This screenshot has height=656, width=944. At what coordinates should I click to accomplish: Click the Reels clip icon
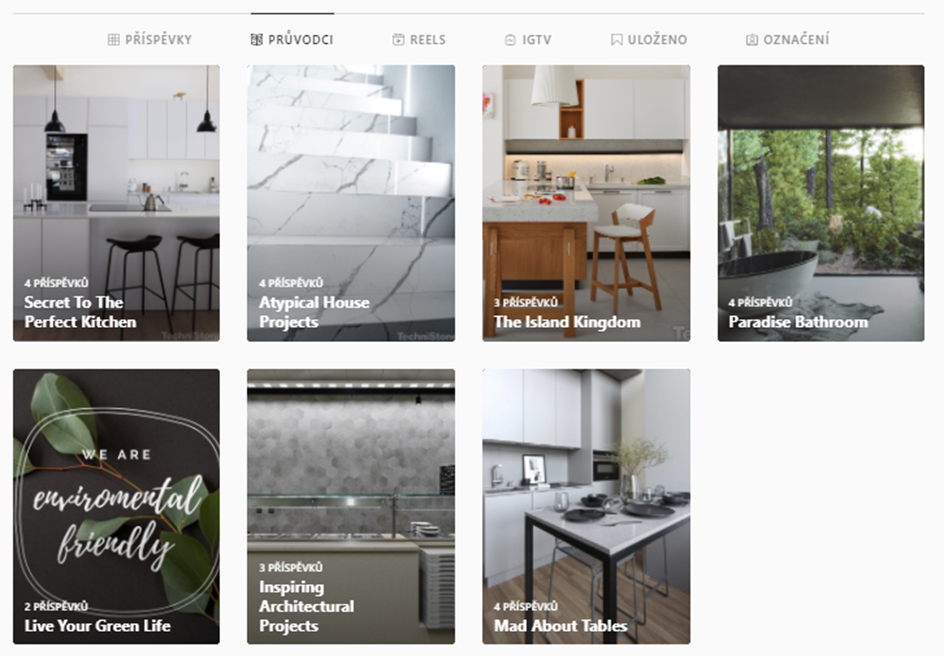click(x=399, y=40)
